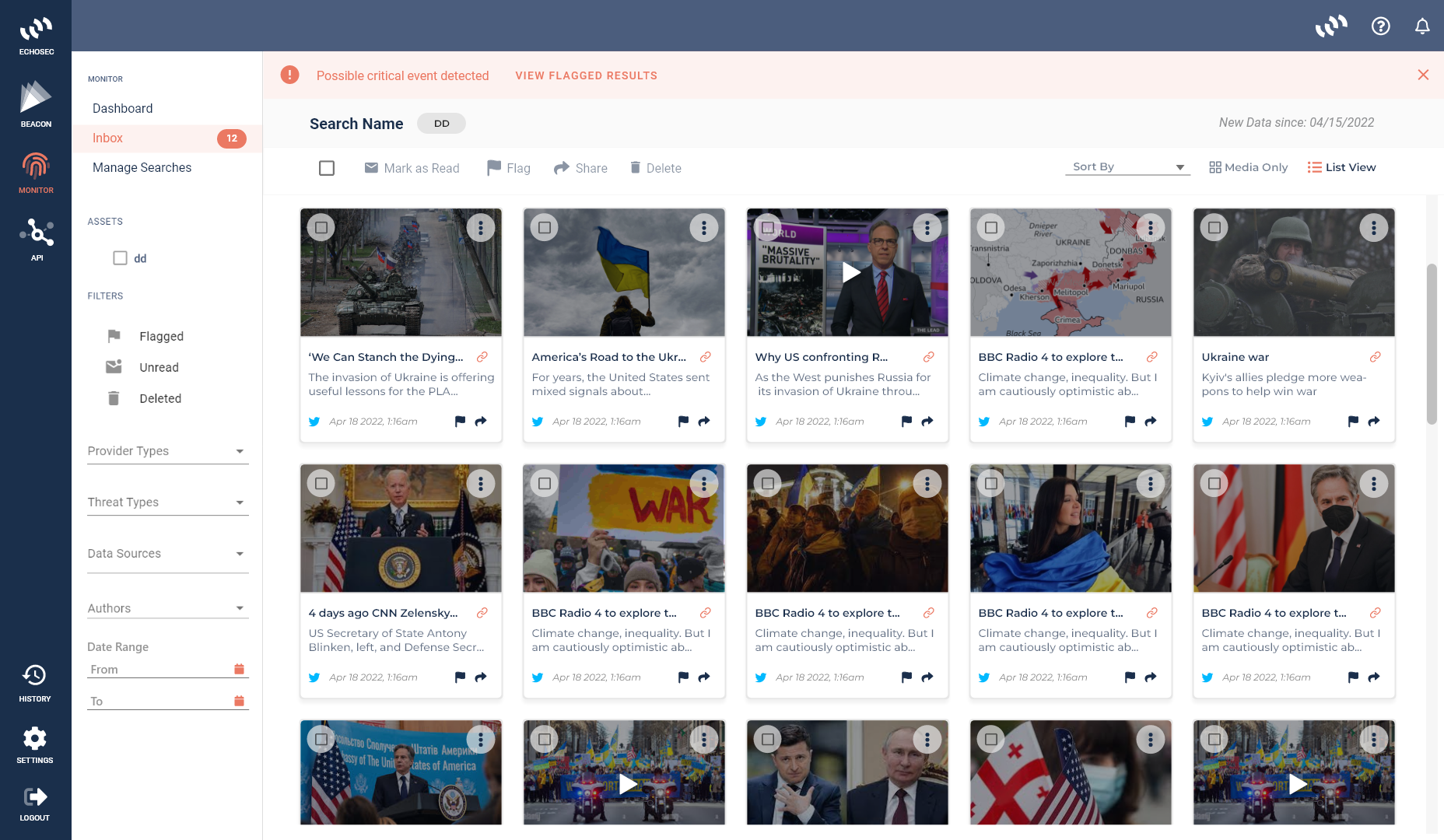Switch to List View

tap(1341, 167)
